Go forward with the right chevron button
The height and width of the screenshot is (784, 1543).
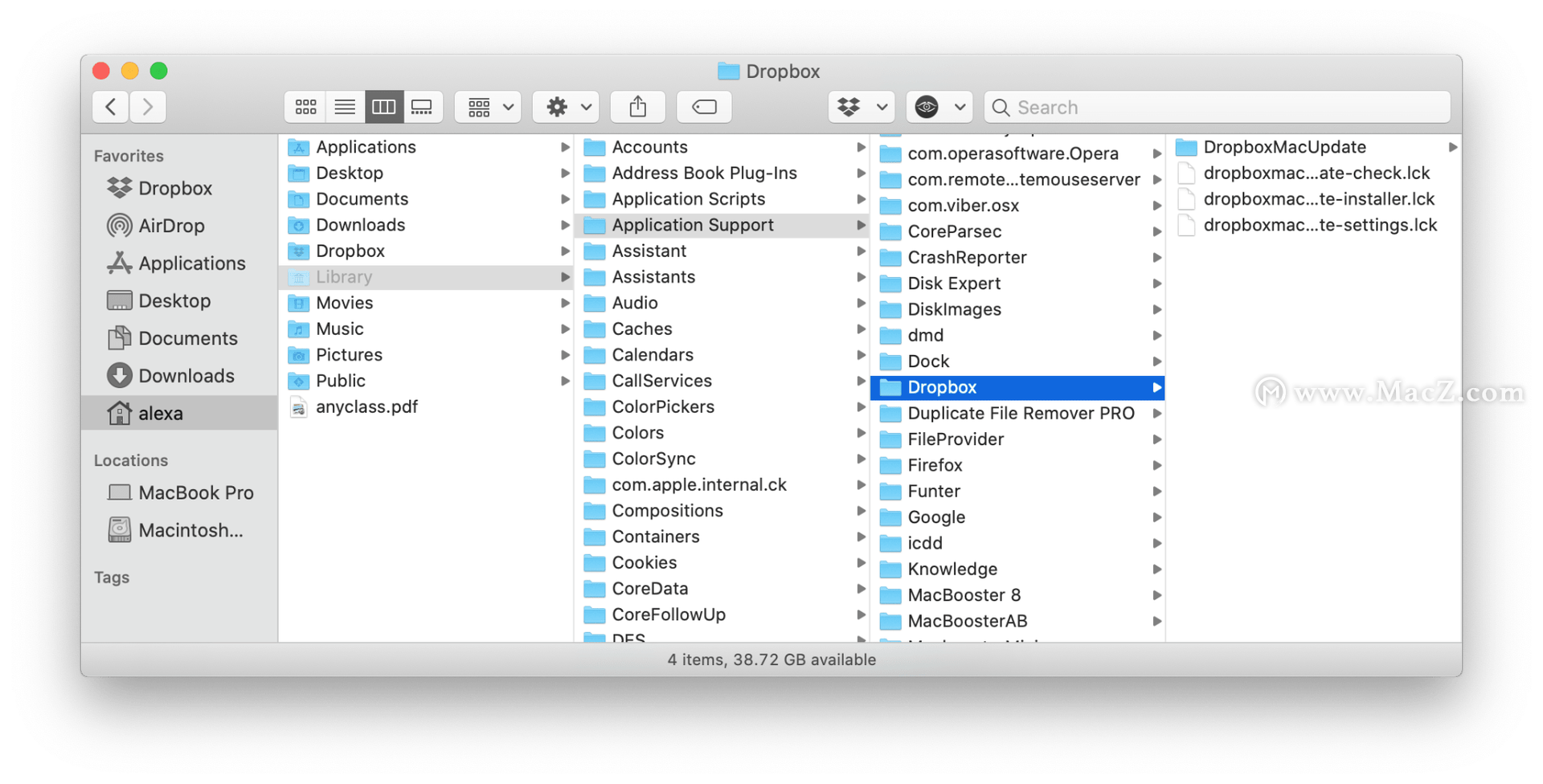(x=148, y=107)
